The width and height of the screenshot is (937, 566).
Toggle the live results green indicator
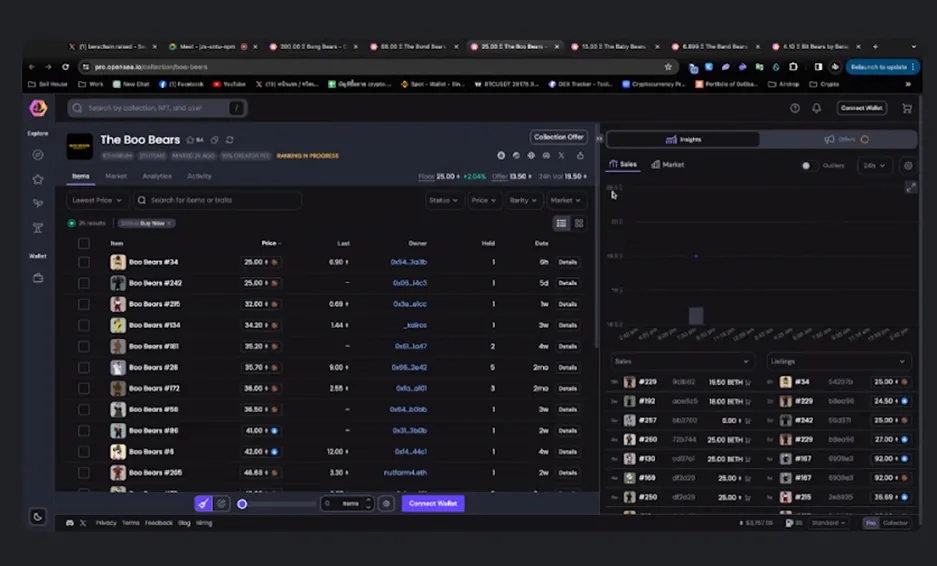click(x=72, y=223)
